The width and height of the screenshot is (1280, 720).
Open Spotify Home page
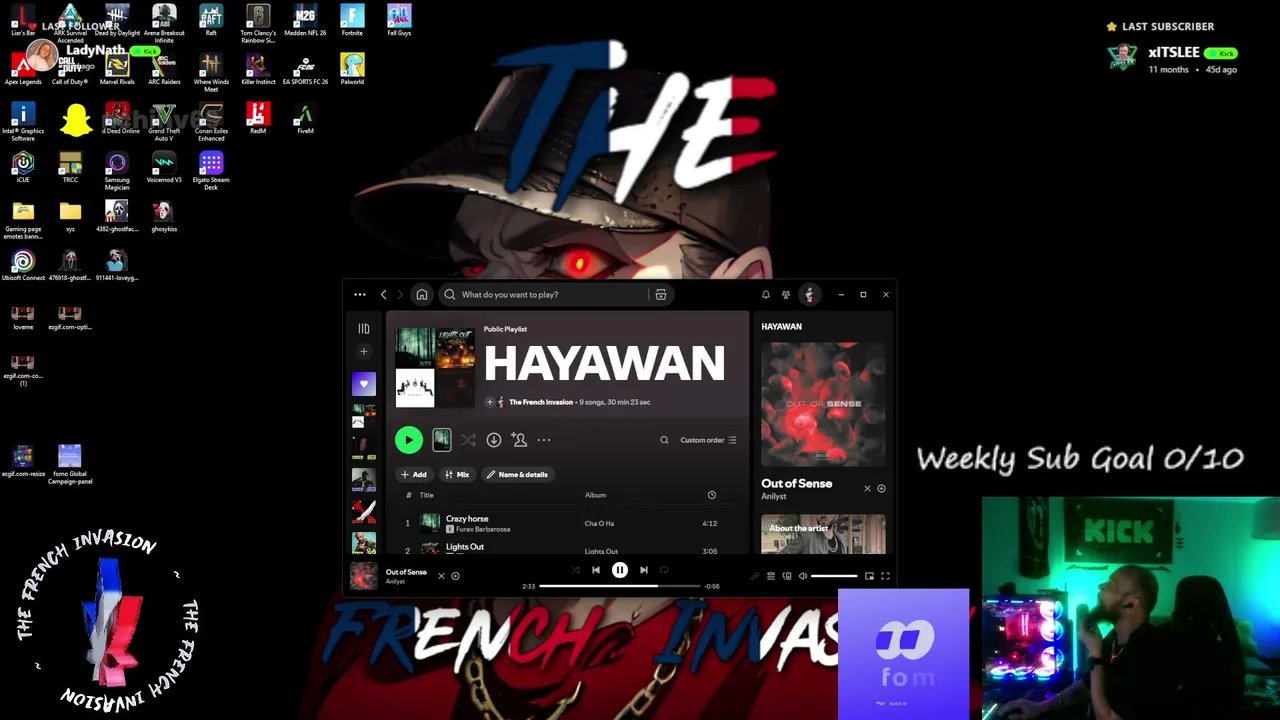422,295
